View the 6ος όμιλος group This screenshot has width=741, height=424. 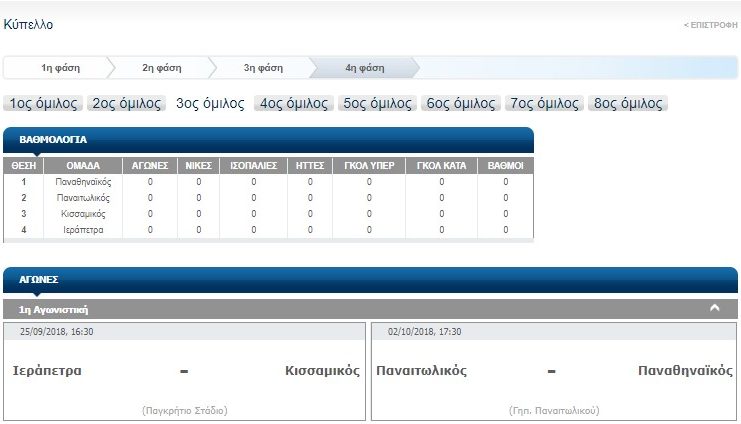pos(461,103)
